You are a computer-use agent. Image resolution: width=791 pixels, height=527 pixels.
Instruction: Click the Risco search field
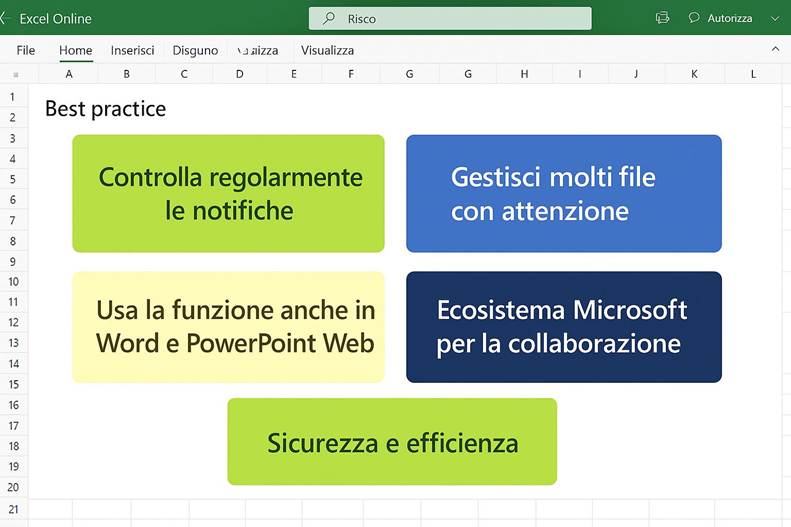coord(450,19)
